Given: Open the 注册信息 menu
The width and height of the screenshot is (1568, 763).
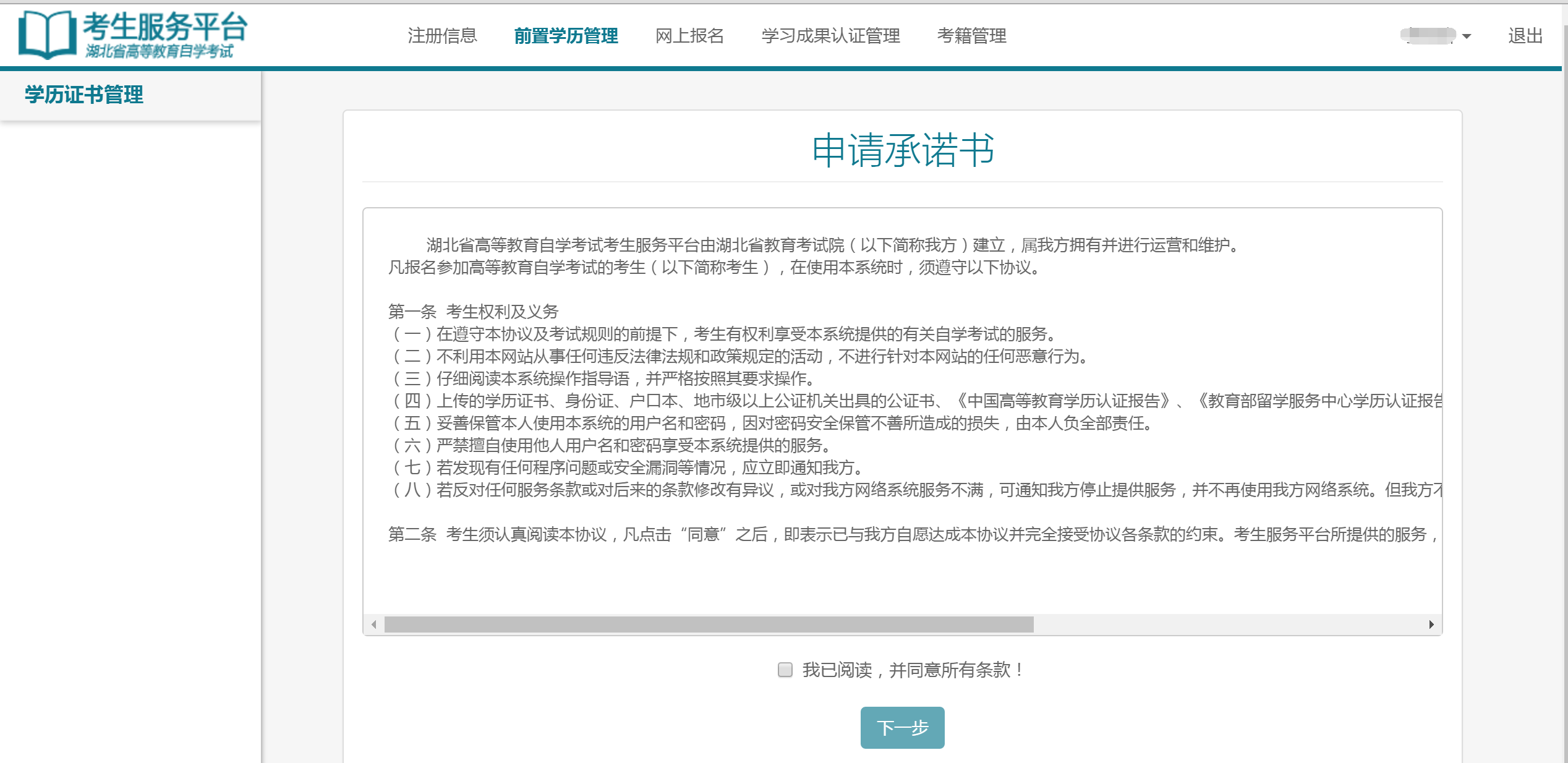Looking at the screenshot, I should tap(442, 36).
